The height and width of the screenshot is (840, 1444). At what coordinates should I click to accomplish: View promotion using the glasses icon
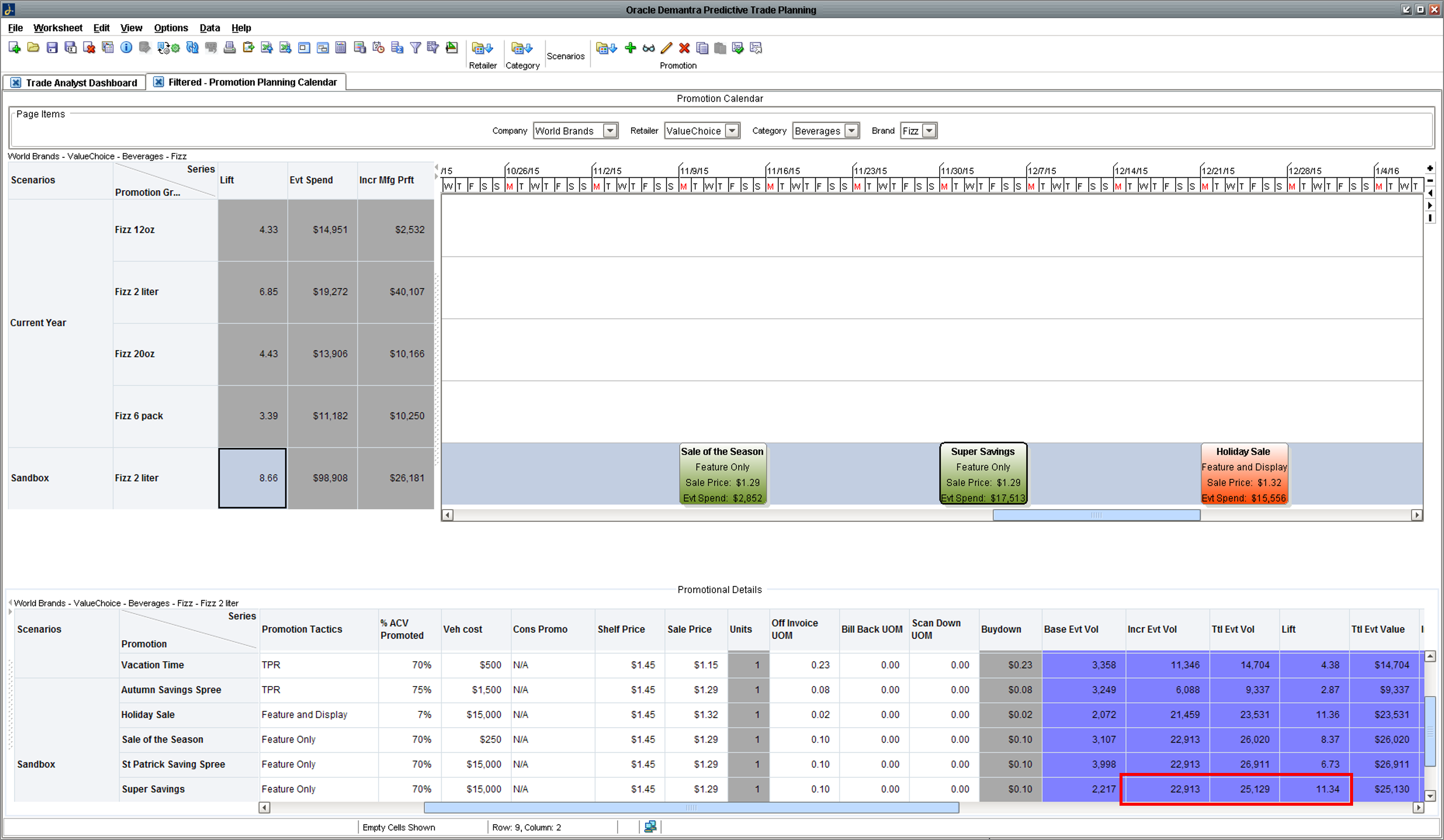coord(648,48)
